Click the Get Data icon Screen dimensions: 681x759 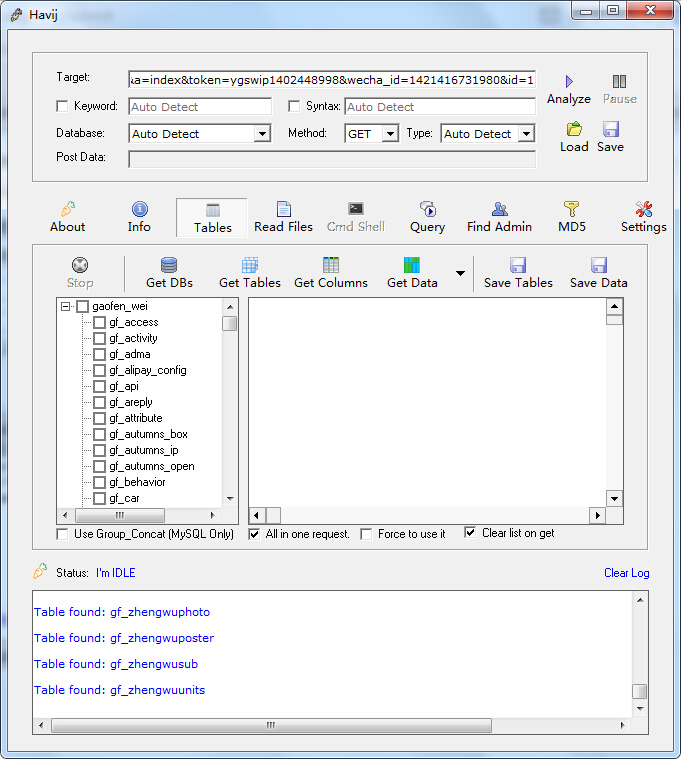412,265
